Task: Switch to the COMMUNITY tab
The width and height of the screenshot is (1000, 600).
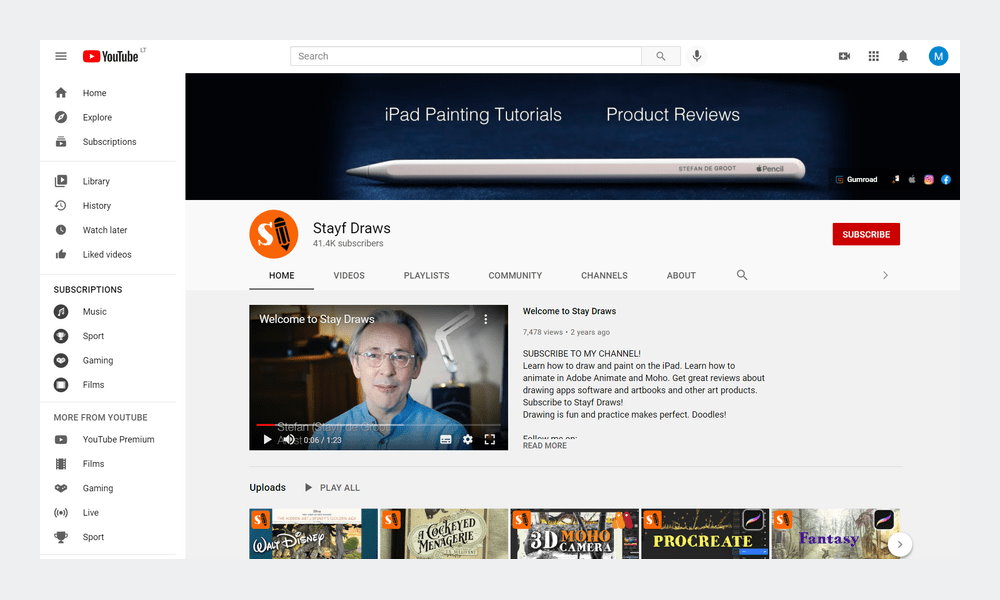Action: (x=515, y=275)
